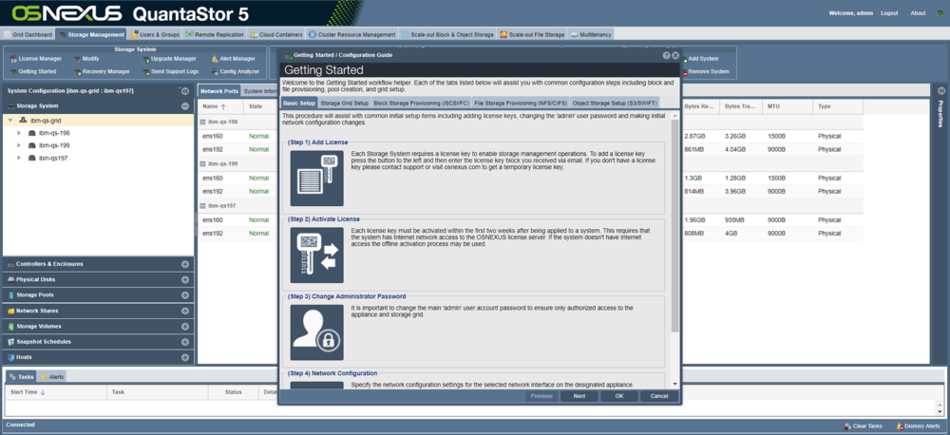This screenshot has width=950, height=435.
Task: Sort tasks by Start Time column
Action: [x=56, y=393]
